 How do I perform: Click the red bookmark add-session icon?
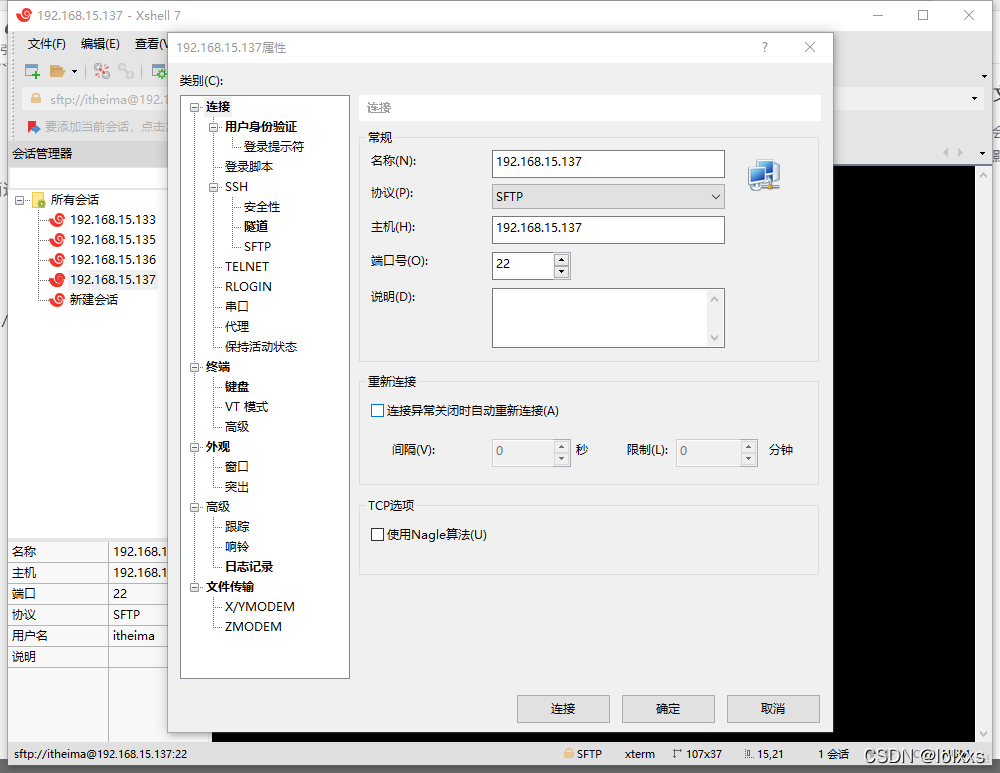[x=33, y=126]
